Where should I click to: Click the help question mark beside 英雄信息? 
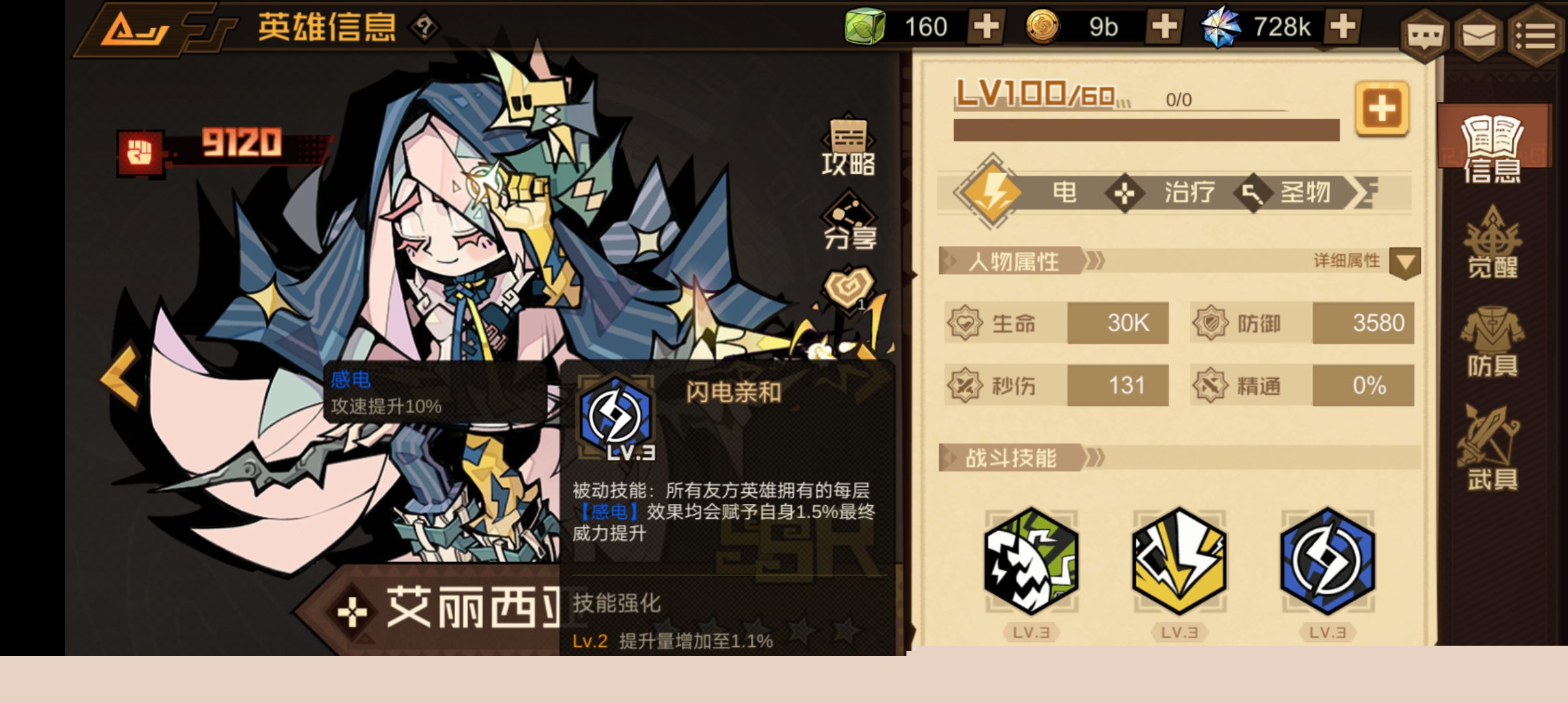[x=424, y=27]
